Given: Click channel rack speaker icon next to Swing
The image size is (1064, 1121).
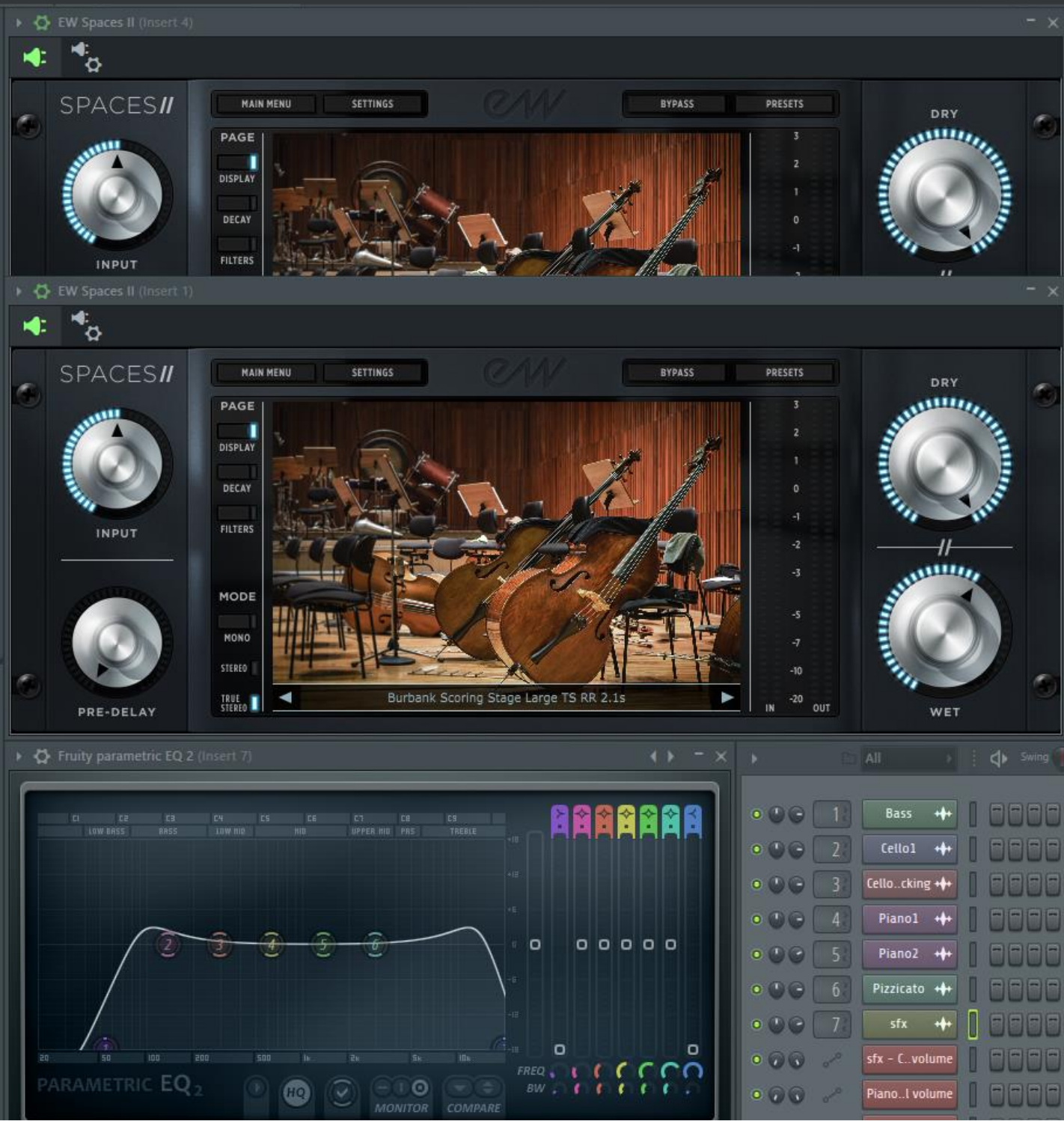Looking at the screenshot, I should tap(998, 758).
